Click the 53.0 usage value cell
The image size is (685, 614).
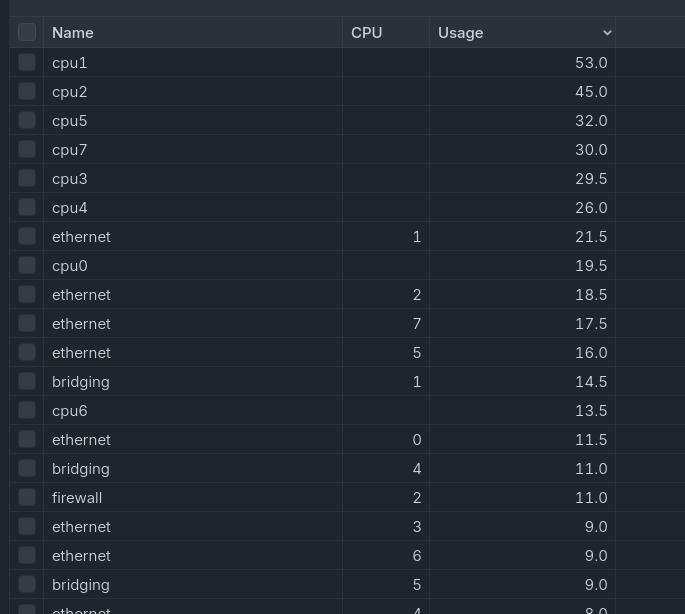[590, 62]
